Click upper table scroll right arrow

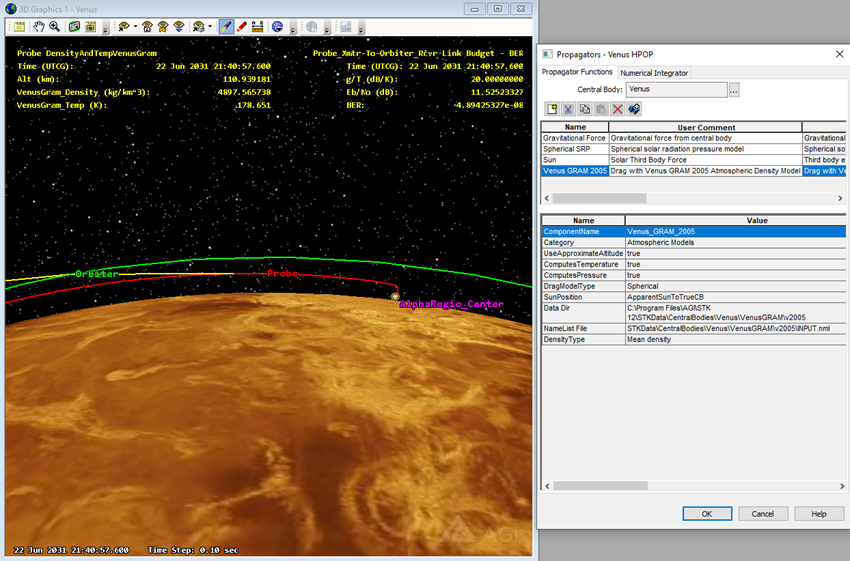pos(840,198)
